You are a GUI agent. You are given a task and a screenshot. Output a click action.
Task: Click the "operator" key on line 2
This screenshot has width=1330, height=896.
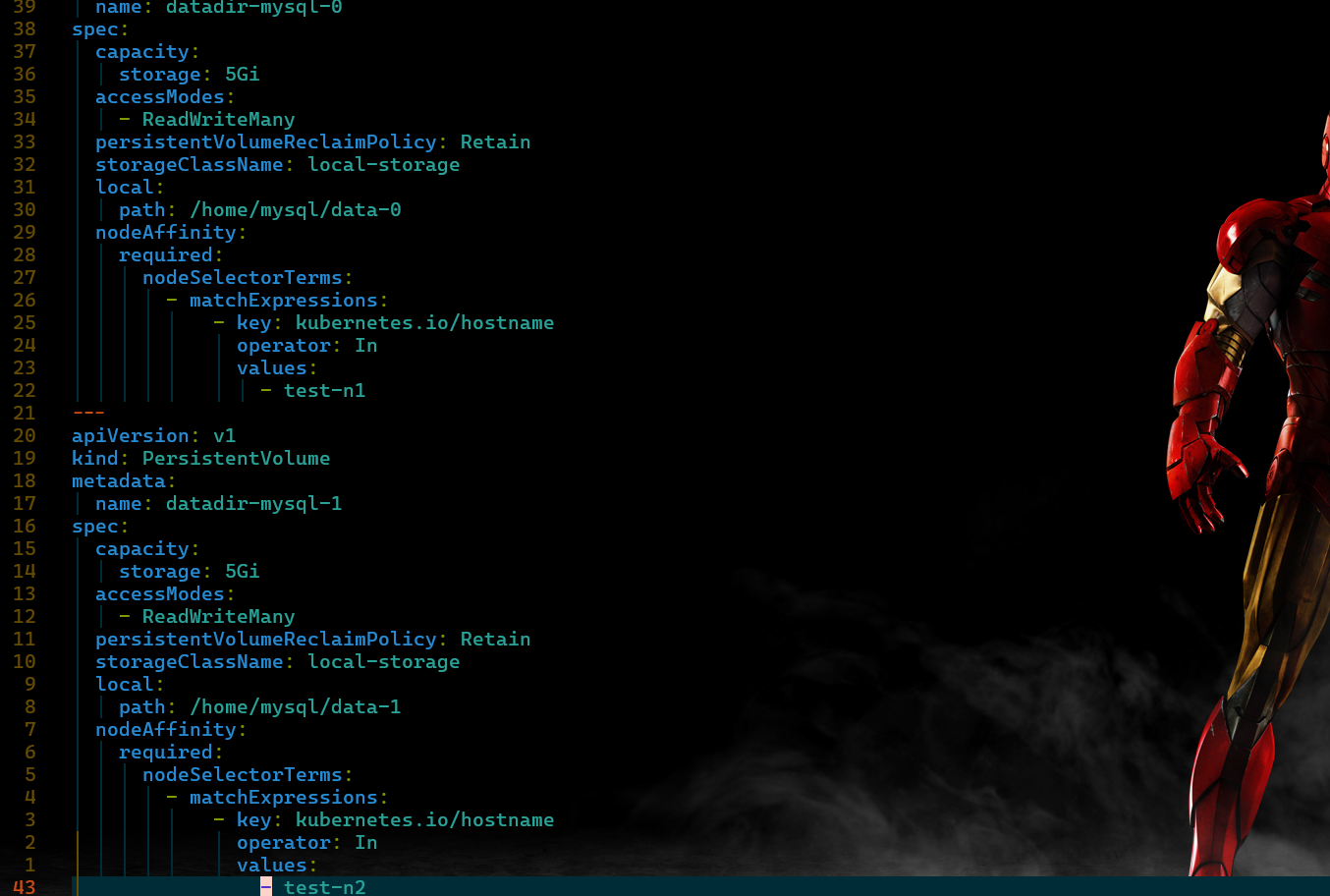pos(284,842)
